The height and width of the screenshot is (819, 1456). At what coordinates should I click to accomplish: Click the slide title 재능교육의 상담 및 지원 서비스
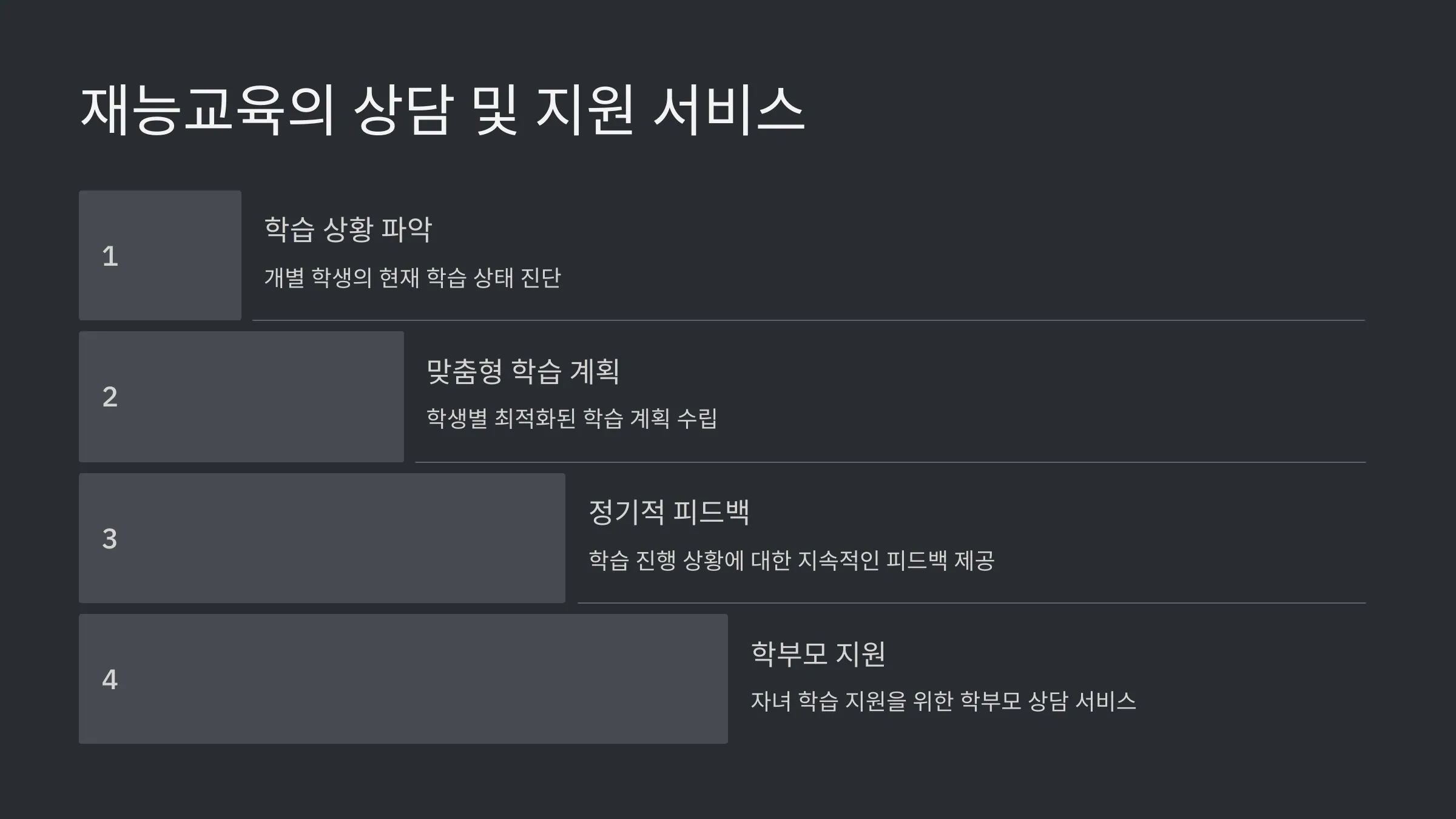442,110
